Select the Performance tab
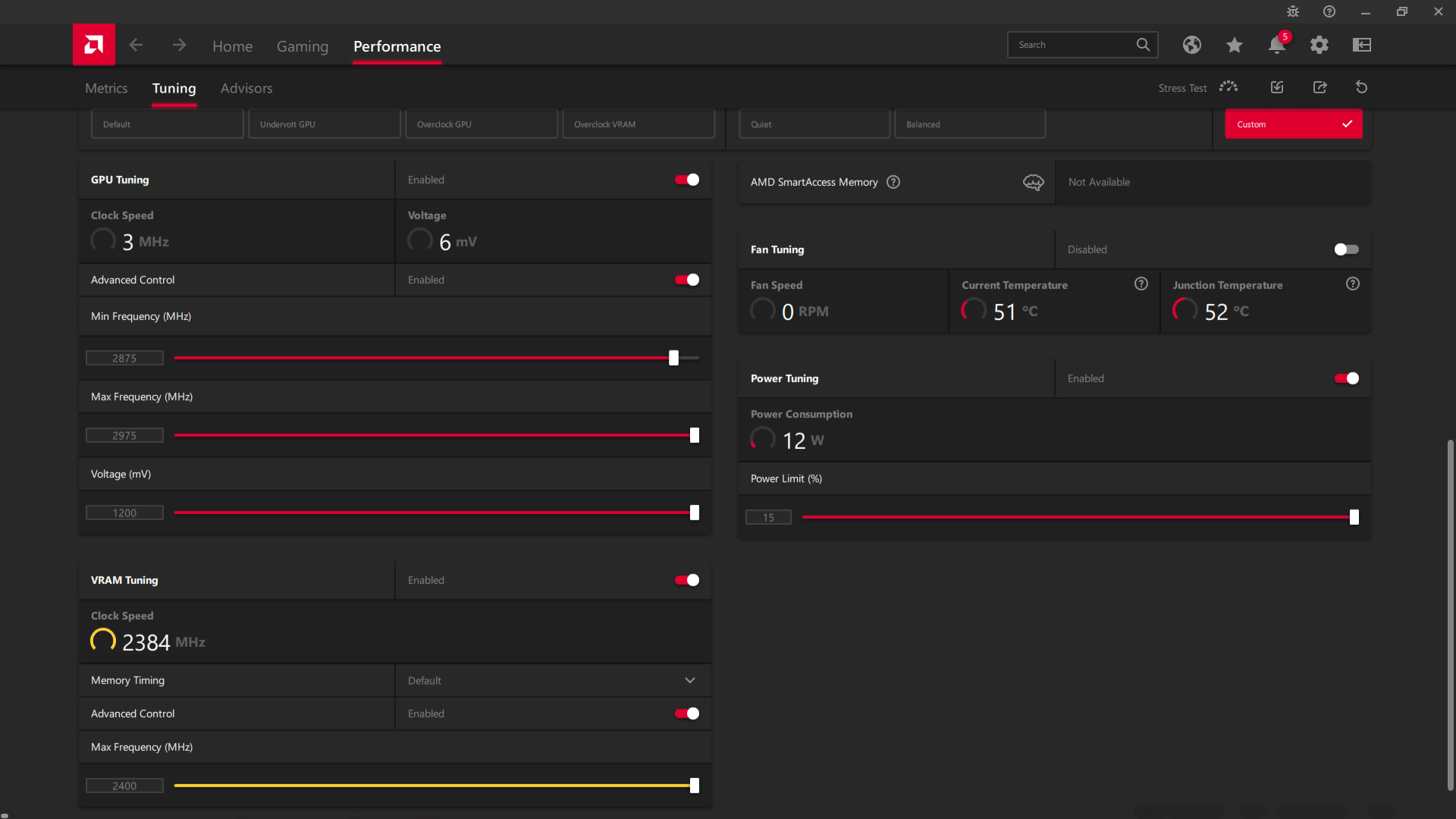The width and height of the screenshot is (1456, 819). 397,46
